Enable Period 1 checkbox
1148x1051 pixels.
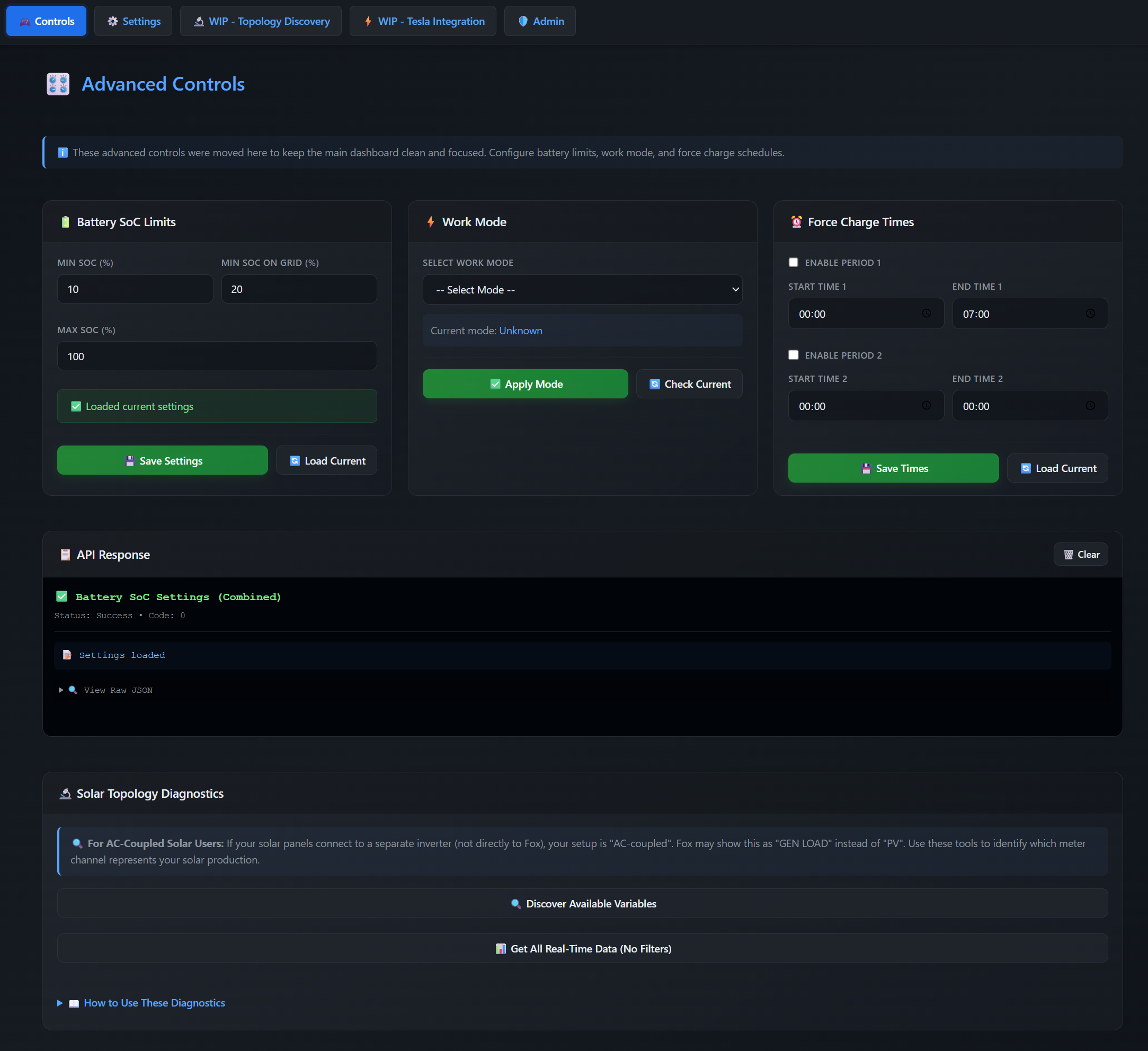click(x=793, y=262)
